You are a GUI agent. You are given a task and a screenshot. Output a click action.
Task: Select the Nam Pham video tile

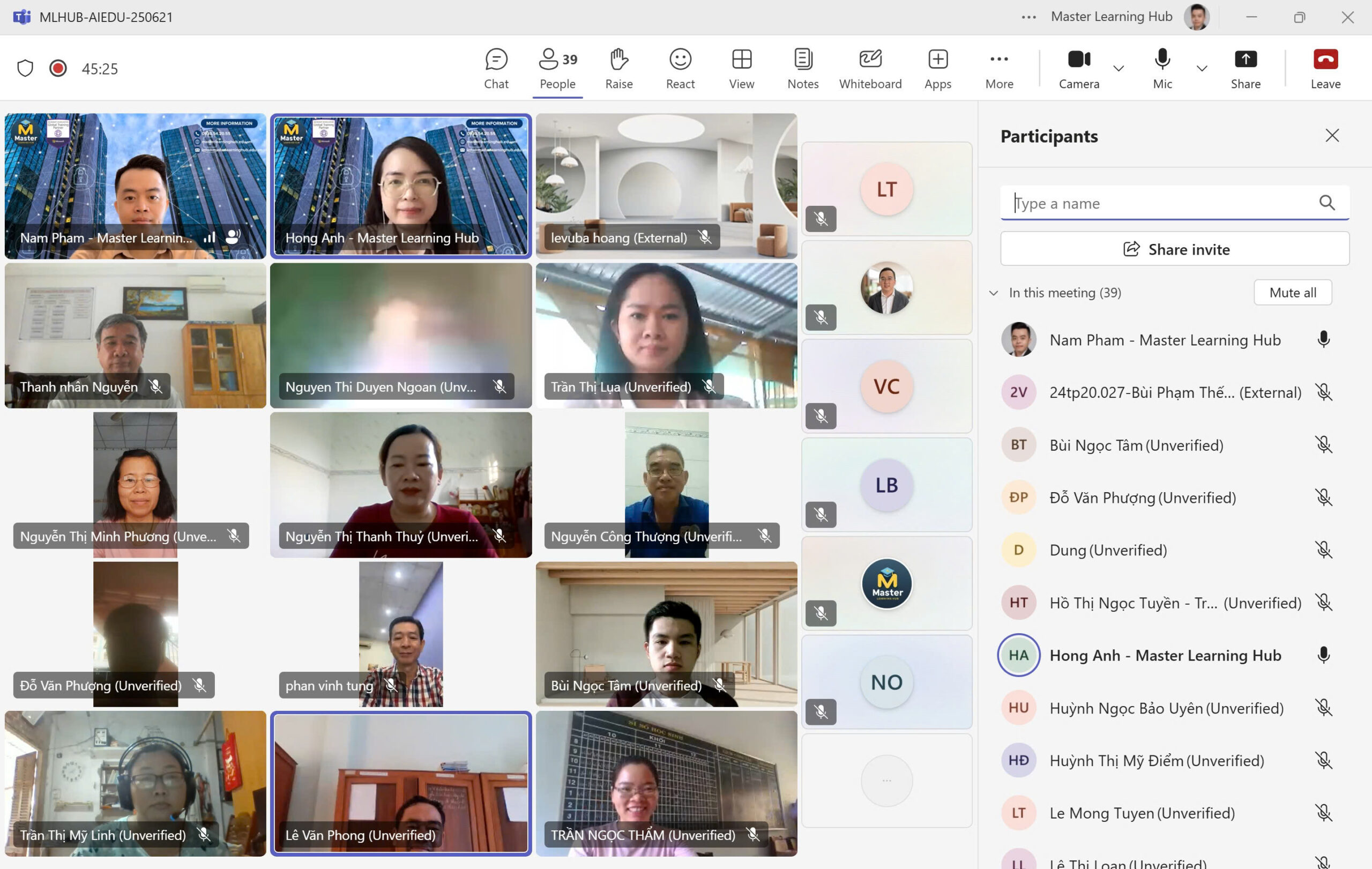(136, 186)
